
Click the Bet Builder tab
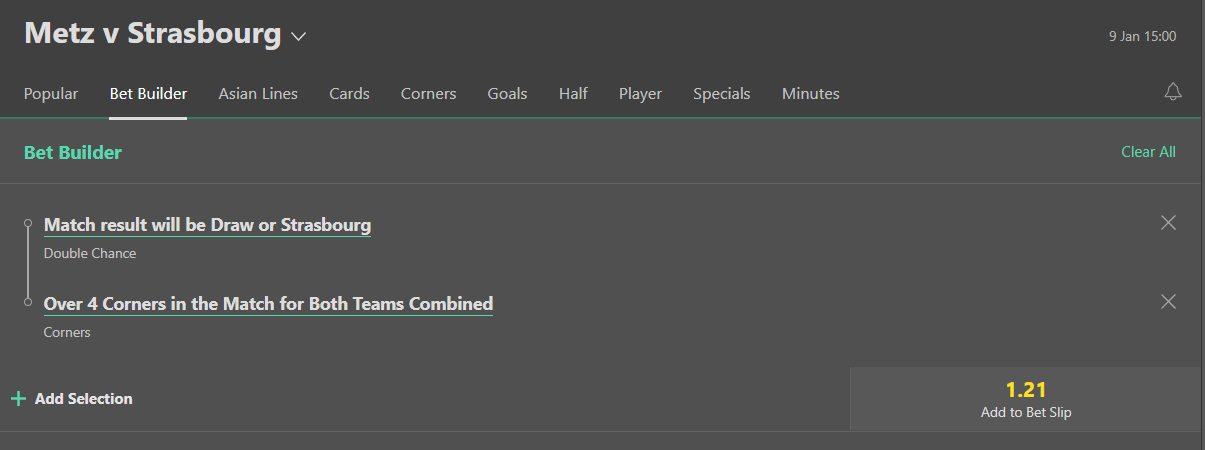(x=148, y=94)
